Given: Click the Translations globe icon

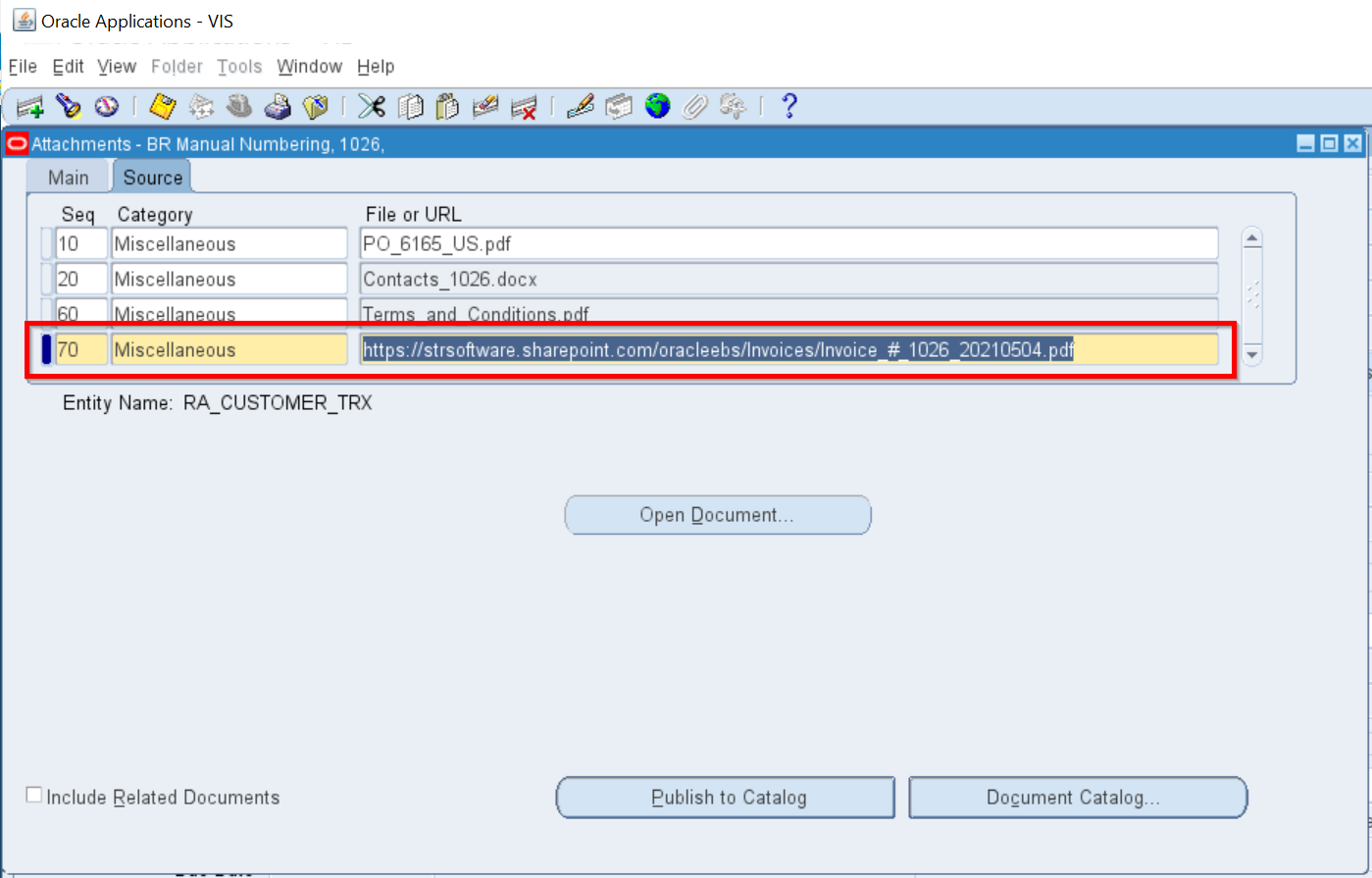Looking at the screenshot, I should (x=657, y=106).
